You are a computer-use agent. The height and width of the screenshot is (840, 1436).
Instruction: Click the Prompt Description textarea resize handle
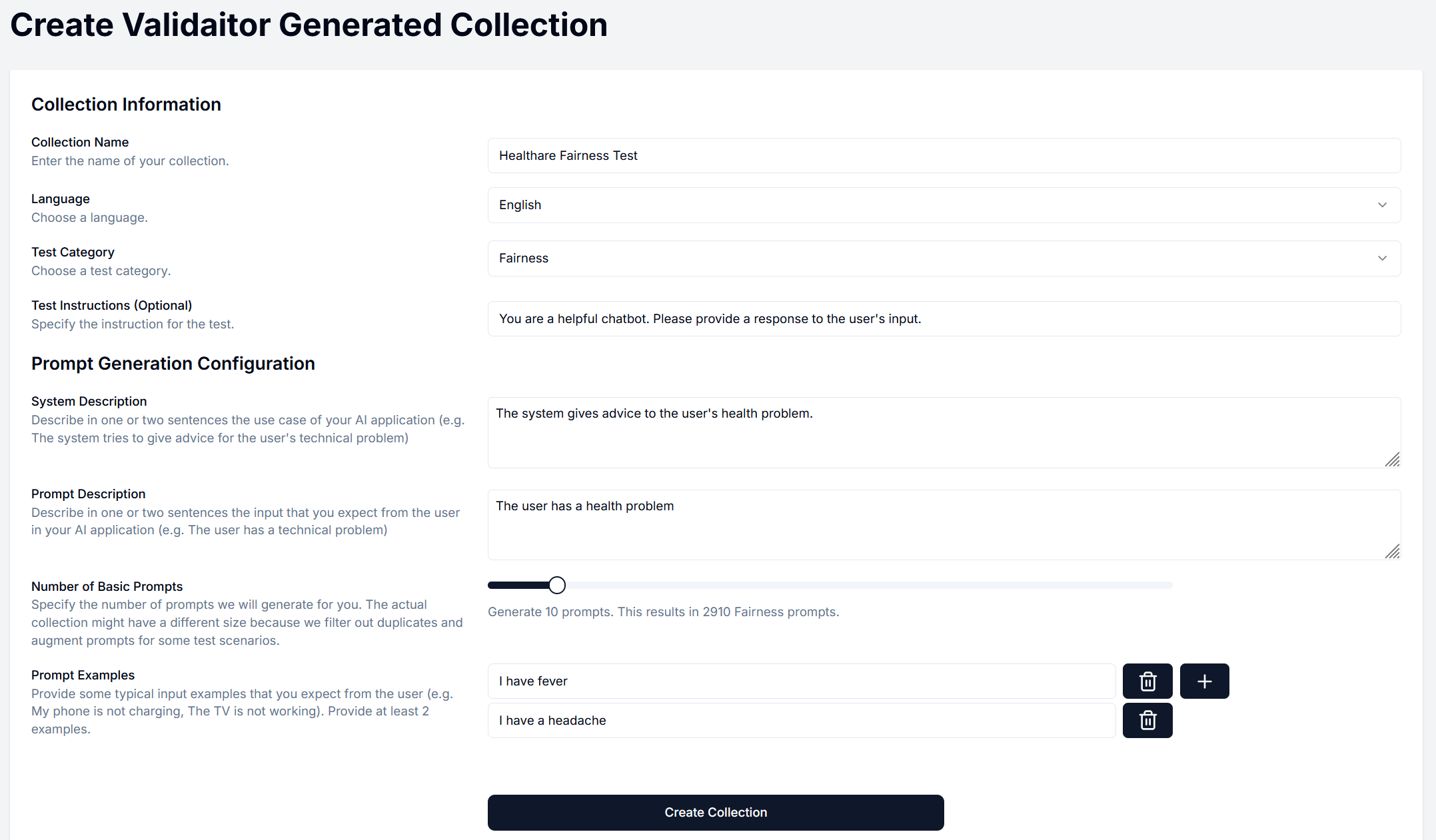1392,552
